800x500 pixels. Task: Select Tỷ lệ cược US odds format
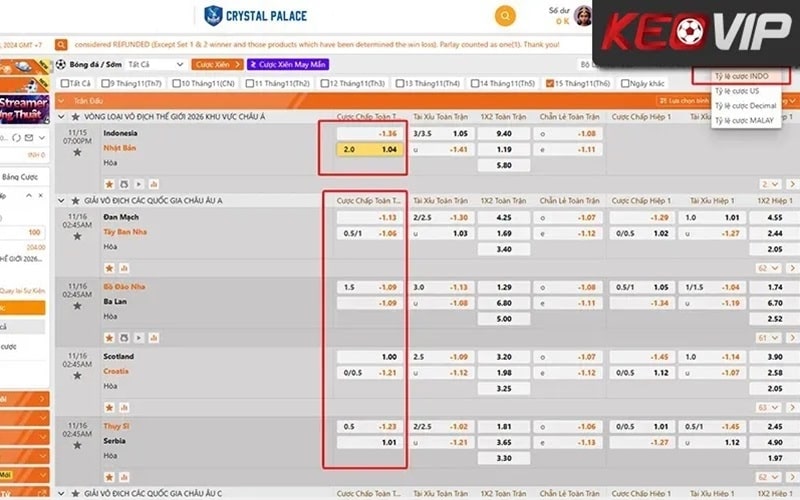737,91
